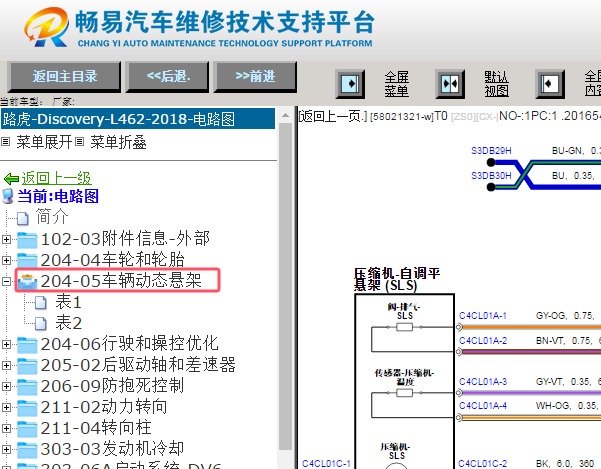Image resolution: width=601 pixels, height=469 pixels.
Task: Click the 压缩机-自调平悬架 (SLS) component title
Action: [x=397, y=279]
